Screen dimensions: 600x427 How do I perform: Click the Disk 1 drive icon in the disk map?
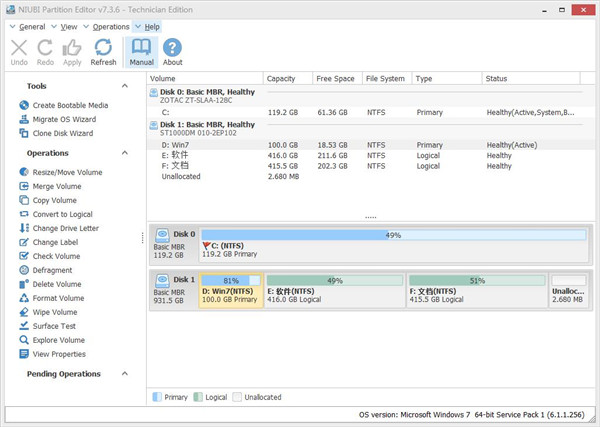point(163,280)
